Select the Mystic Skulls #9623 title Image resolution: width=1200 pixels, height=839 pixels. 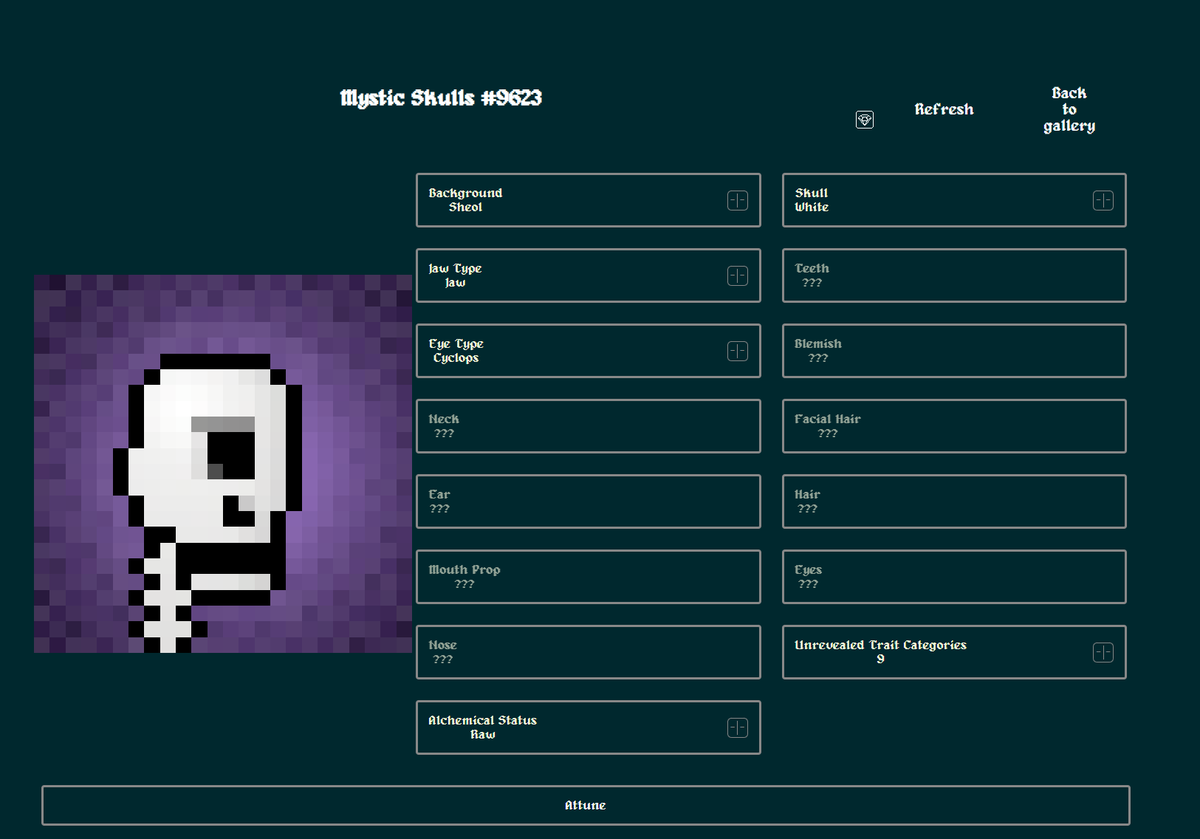(x=440, y=98)
